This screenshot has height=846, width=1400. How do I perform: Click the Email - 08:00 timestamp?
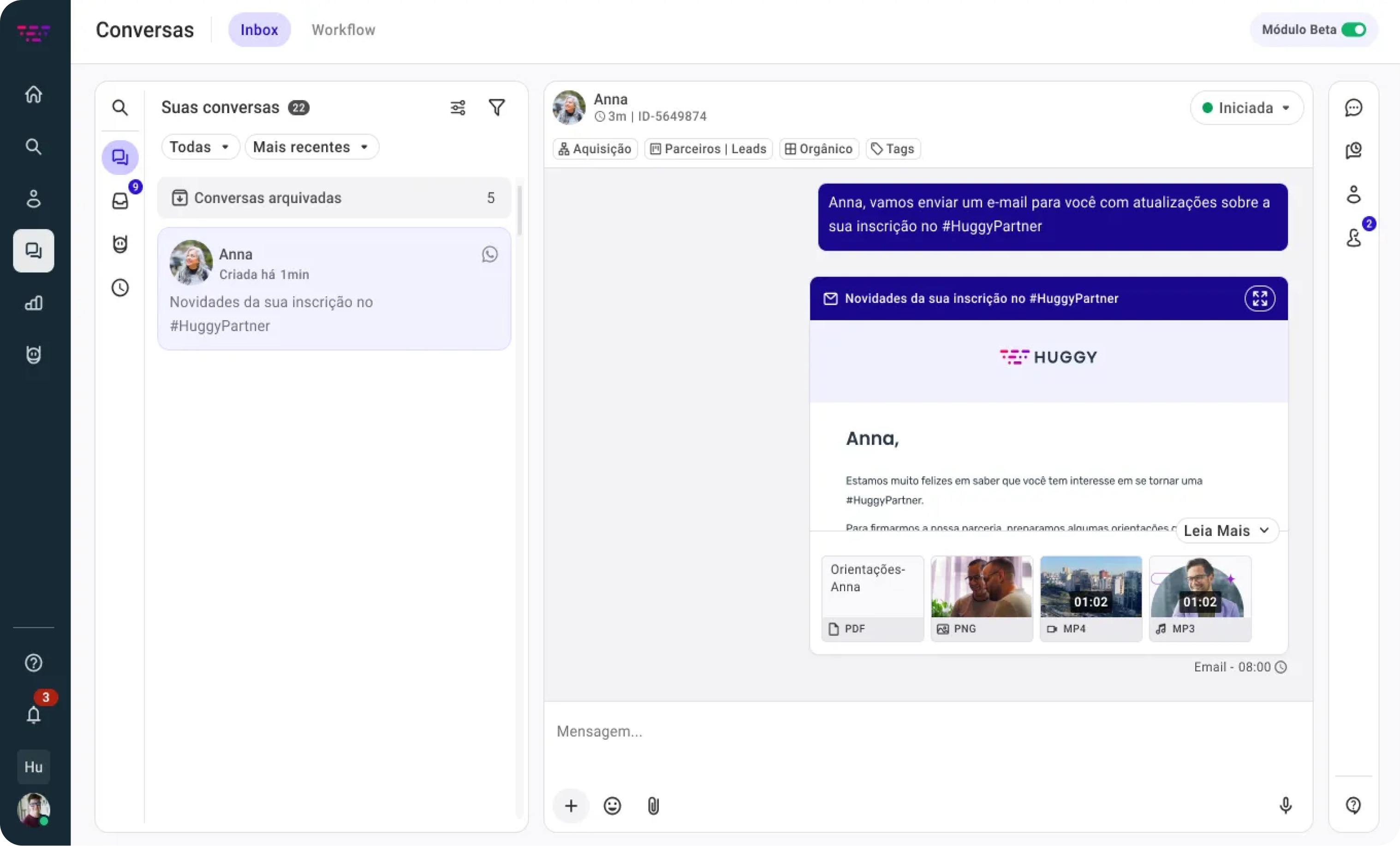pyautogui.click(x=1232, y=667)
